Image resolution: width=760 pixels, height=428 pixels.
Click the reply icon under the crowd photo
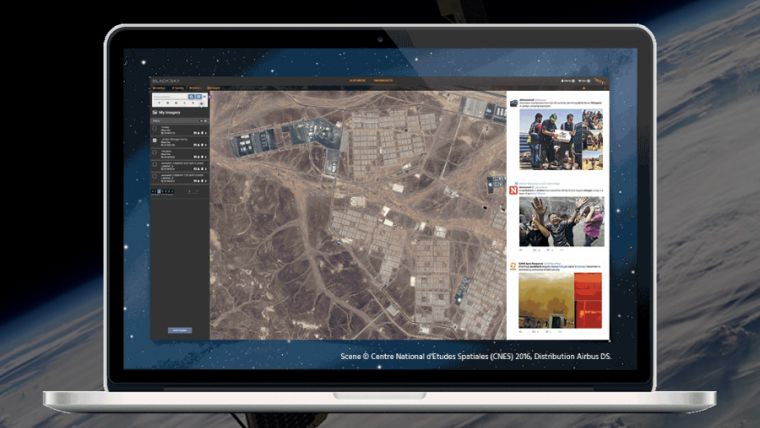(x=522, y=250)
